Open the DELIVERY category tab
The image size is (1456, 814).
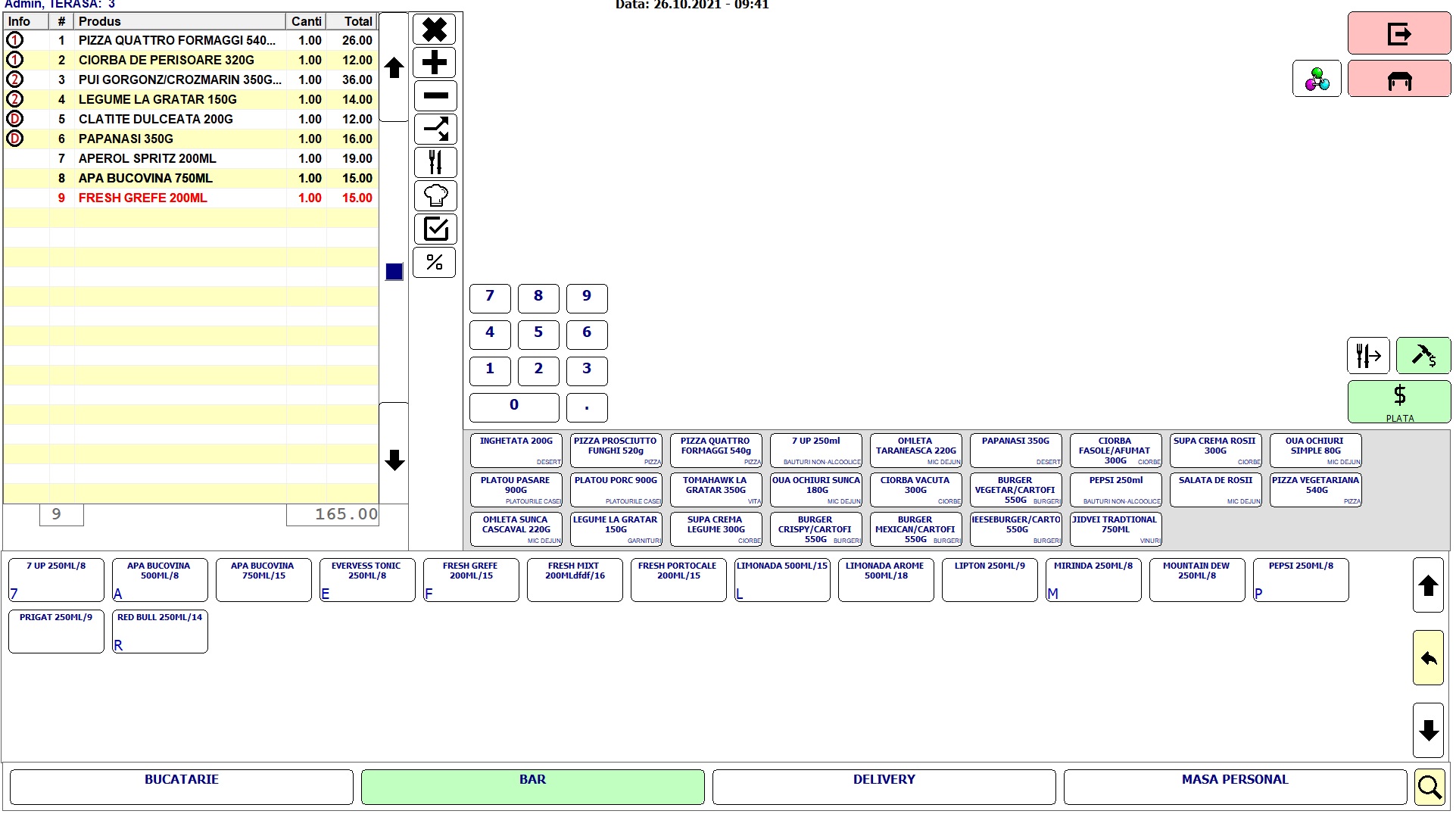[x=883, y=786]
